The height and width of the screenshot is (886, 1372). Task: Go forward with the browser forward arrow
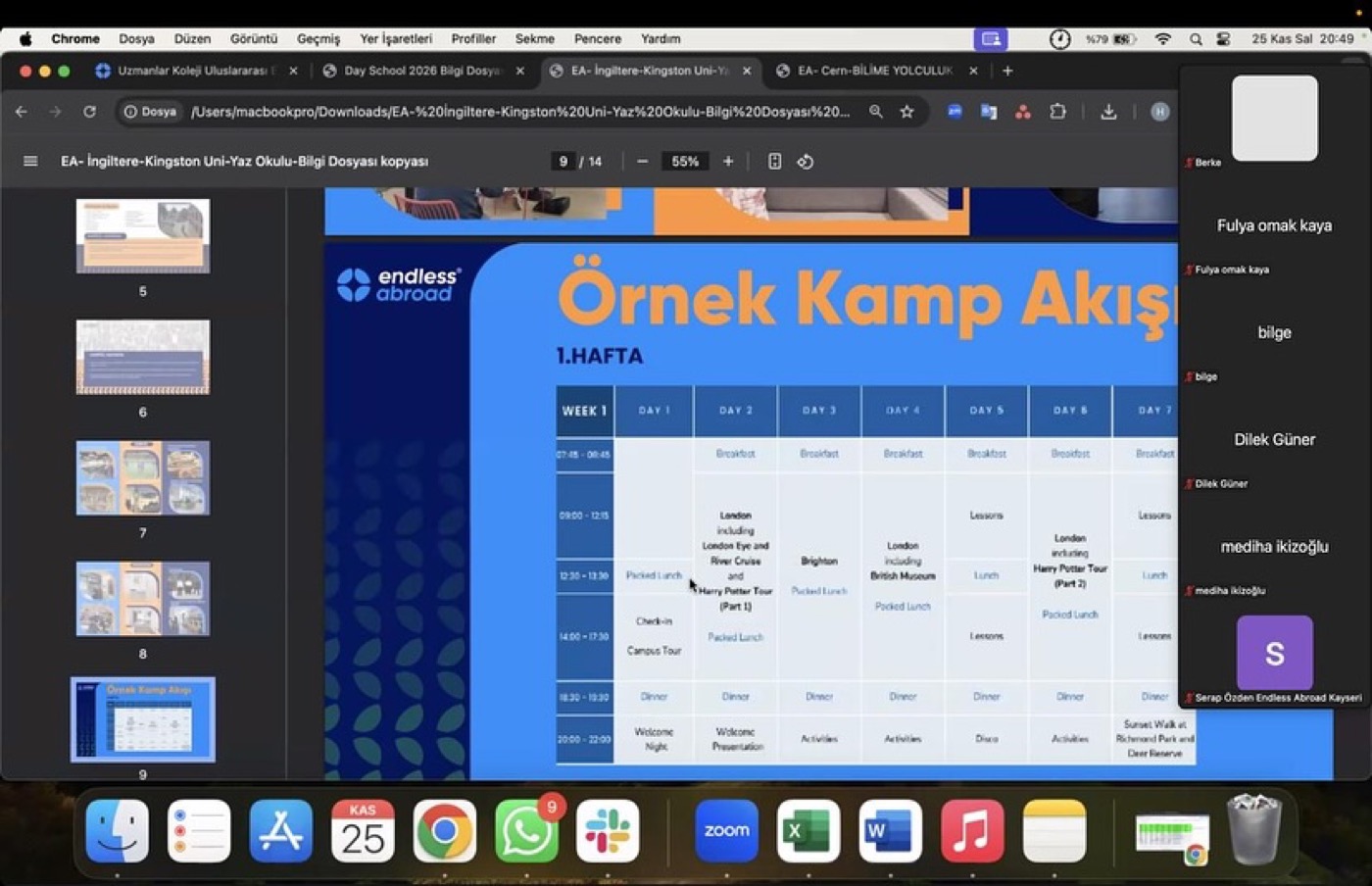tap(55, 112)
